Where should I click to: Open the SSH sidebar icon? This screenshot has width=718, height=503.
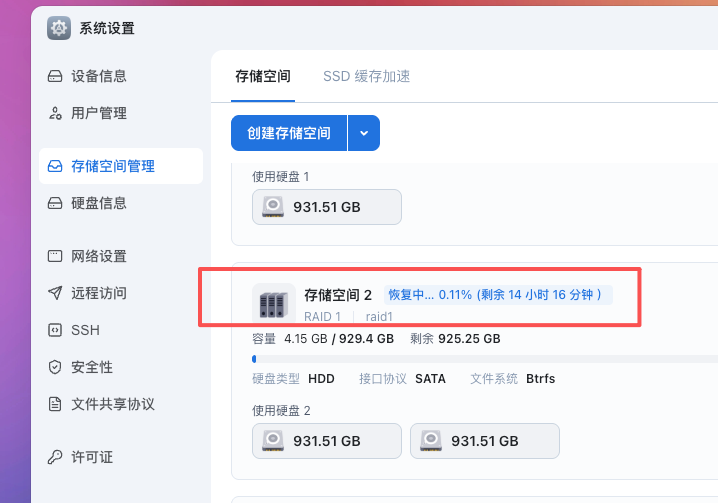55,330
